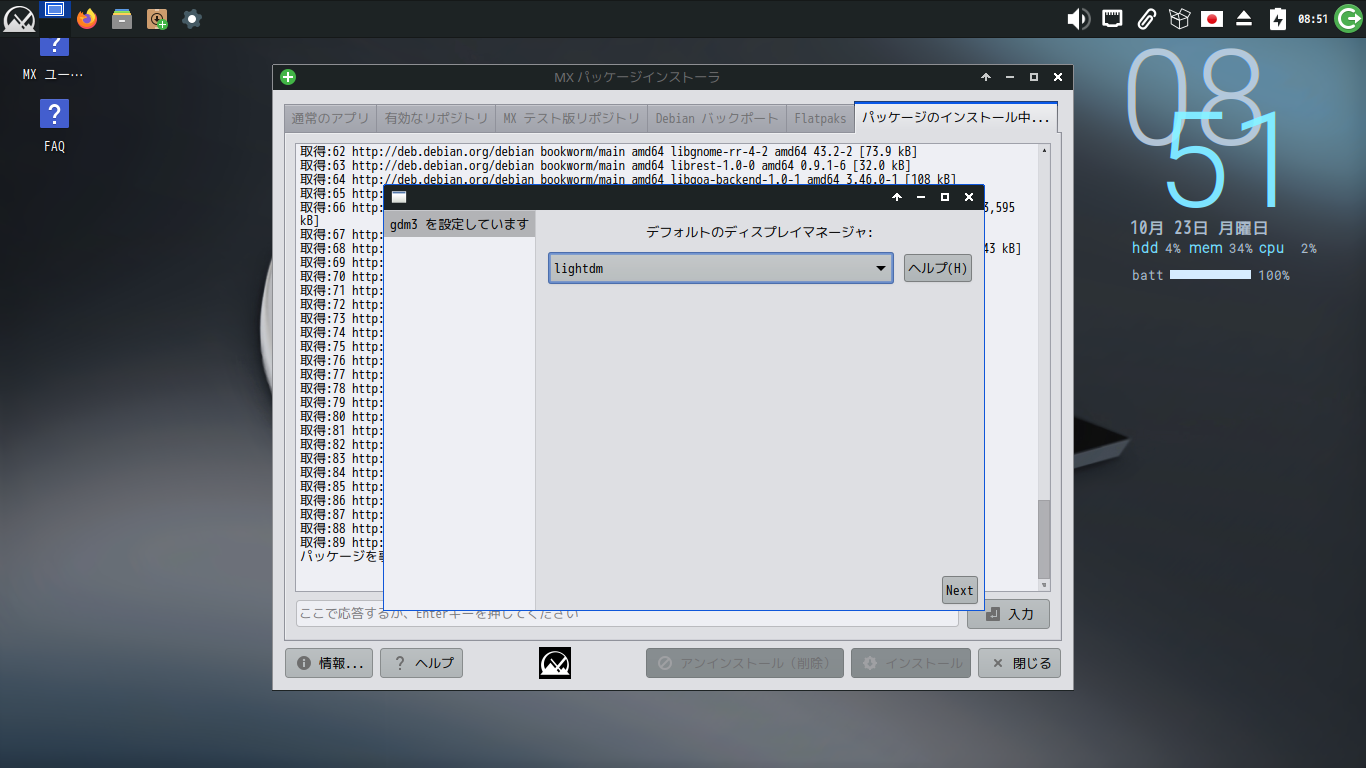Open the lightdm display manager dropdown
The width and height of the screenshot is (1366, 768).
pos(720,268)
